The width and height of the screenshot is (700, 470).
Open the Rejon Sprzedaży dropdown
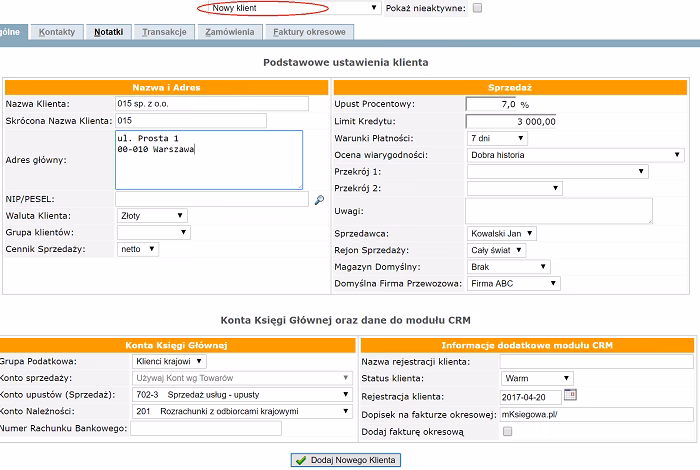coord(496,250)
